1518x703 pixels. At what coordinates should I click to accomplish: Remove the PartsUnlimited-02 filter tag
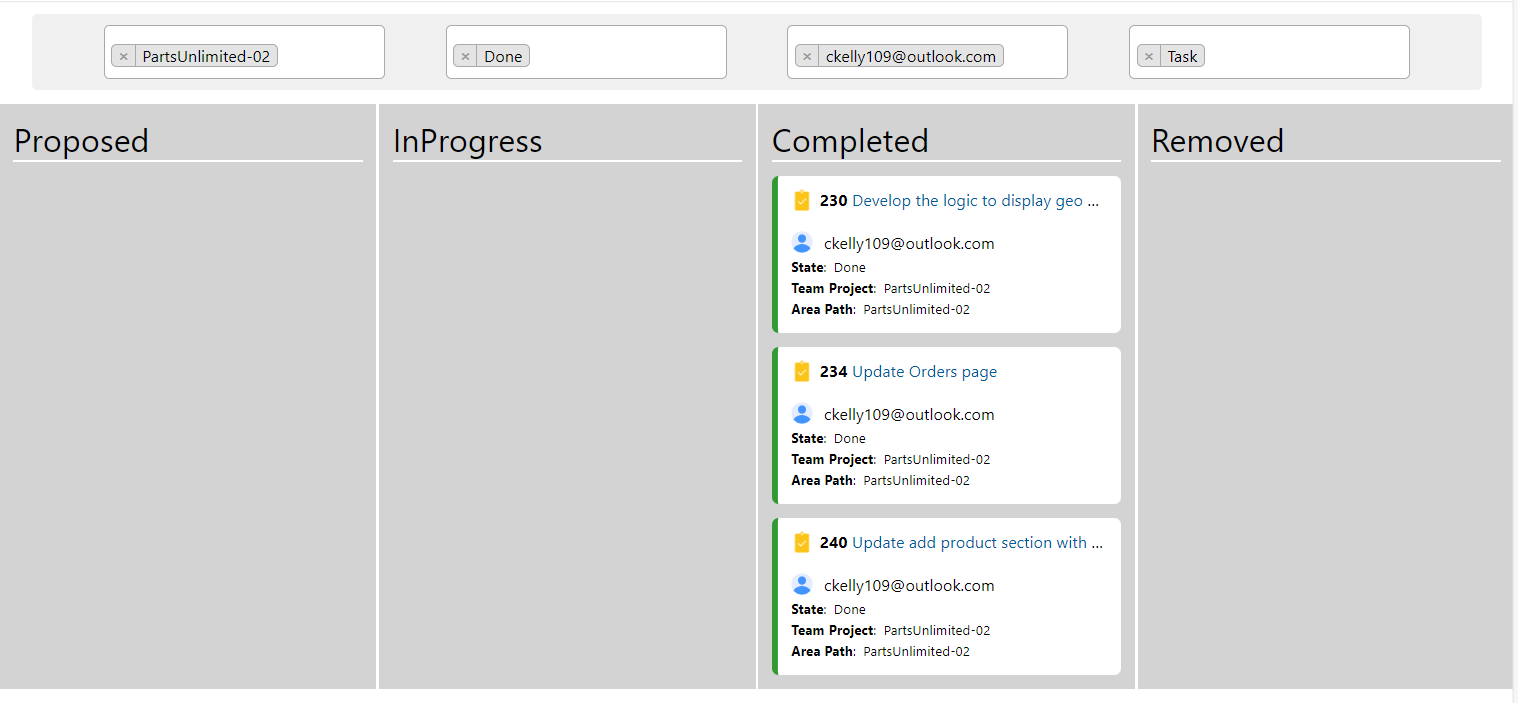124,57
